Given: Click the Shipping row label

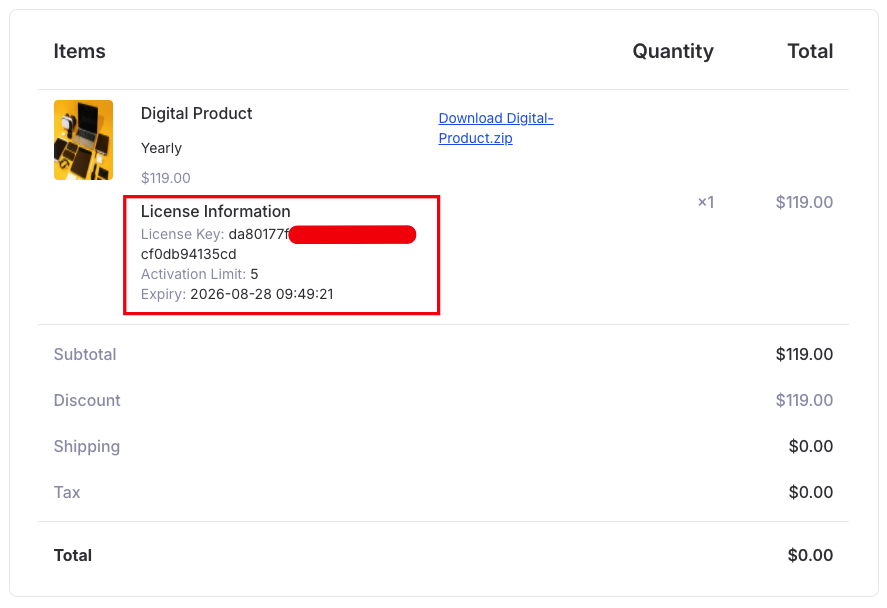Looking at the screenshot, I should [x=87, y=446].
